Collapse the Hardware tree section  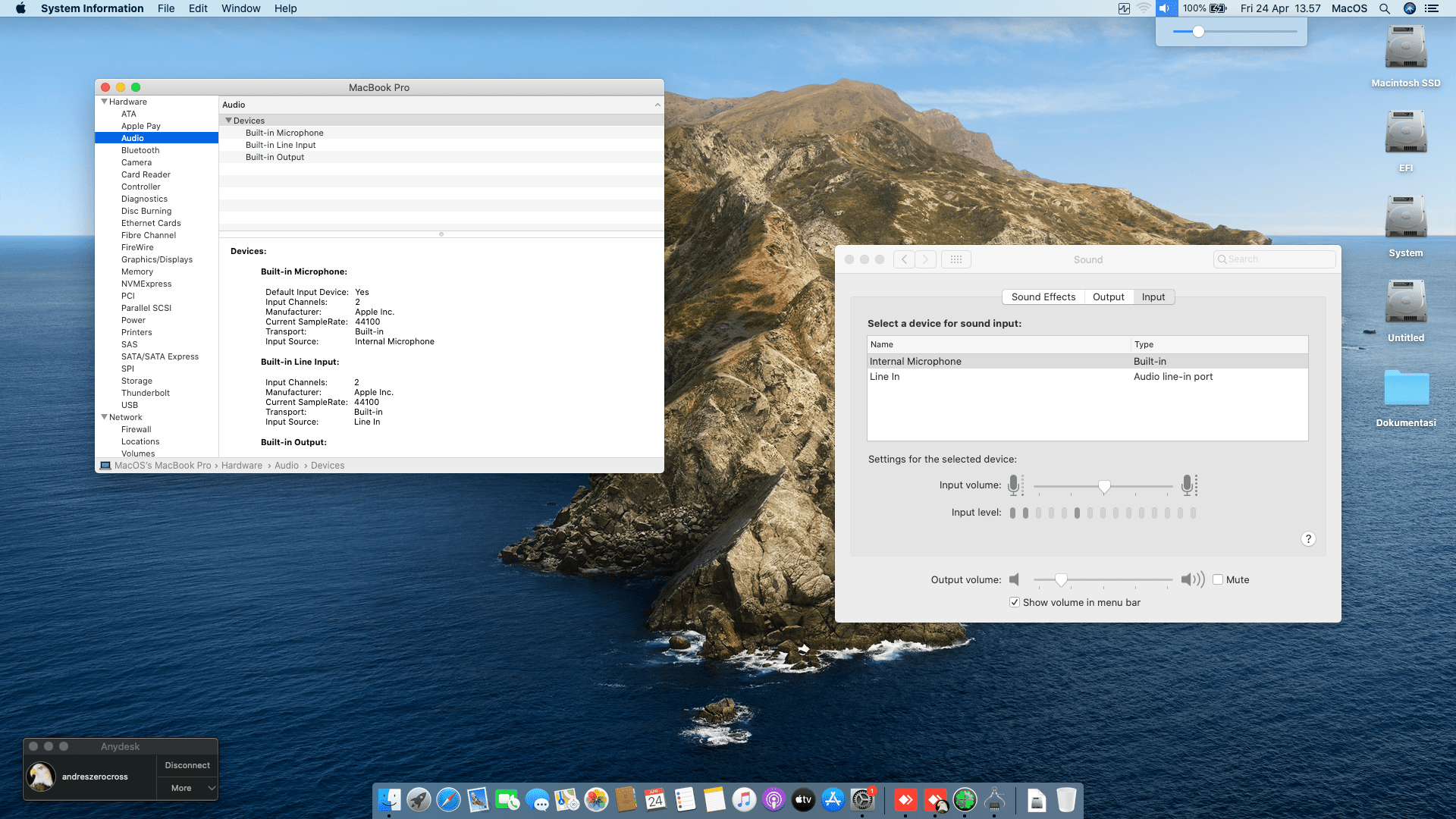(105, 102)
